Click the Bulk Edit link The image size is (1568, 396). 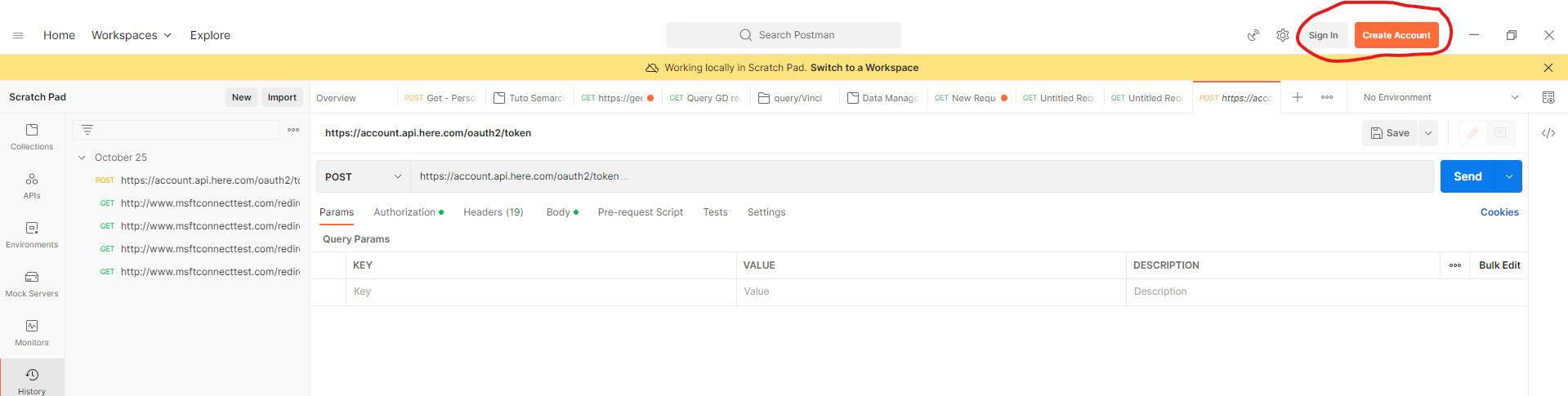point(1499,265)
